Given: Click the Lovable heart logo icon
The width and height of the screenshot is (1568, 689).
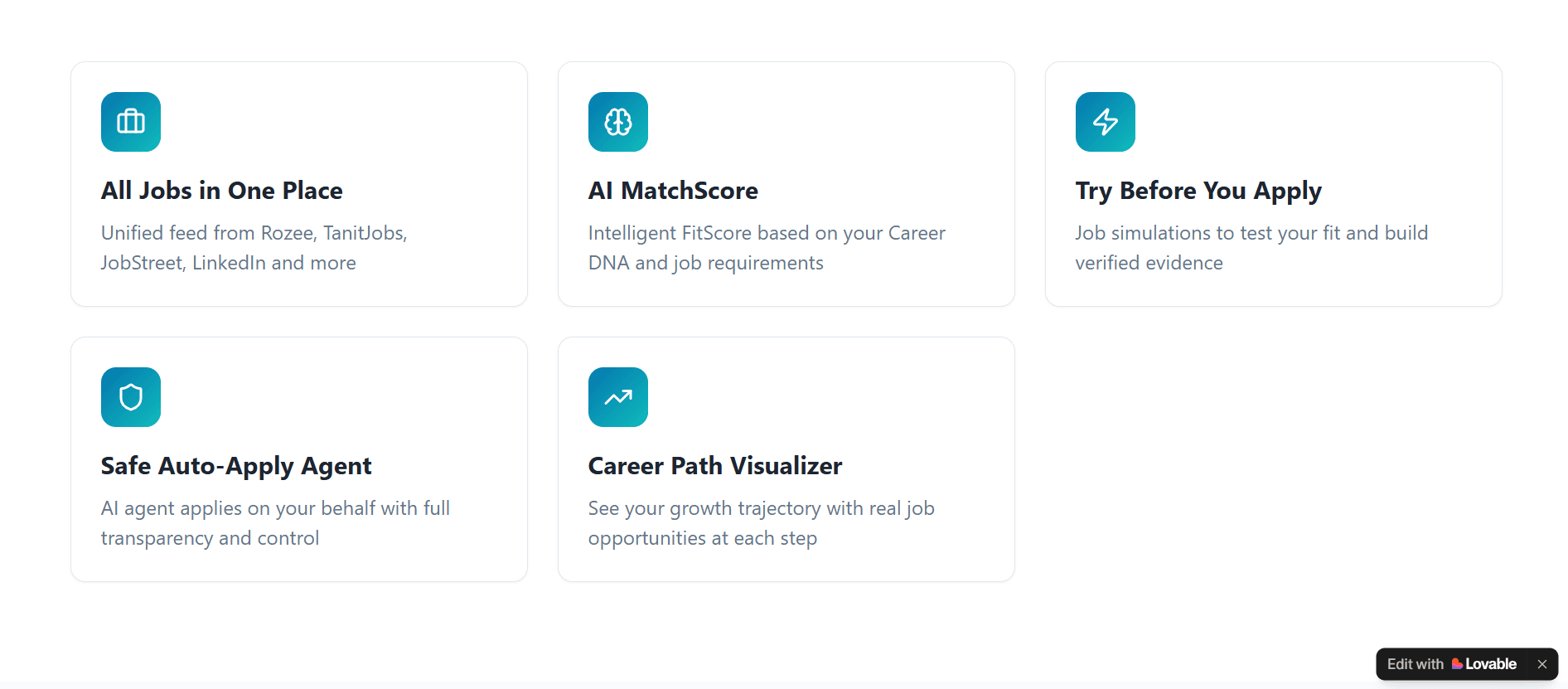Looking at the screenshot, I should pos(1457,664).
